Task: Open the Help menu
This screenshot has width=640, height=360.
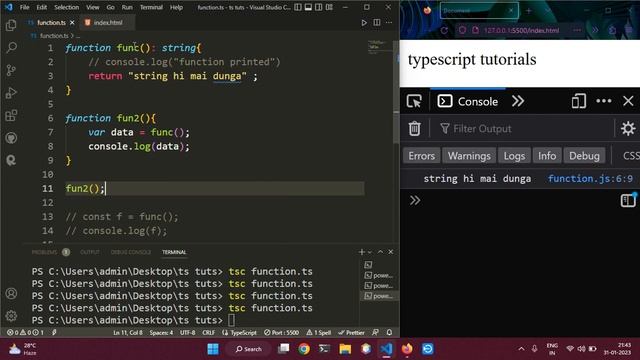Action: [x=176, y=7]
